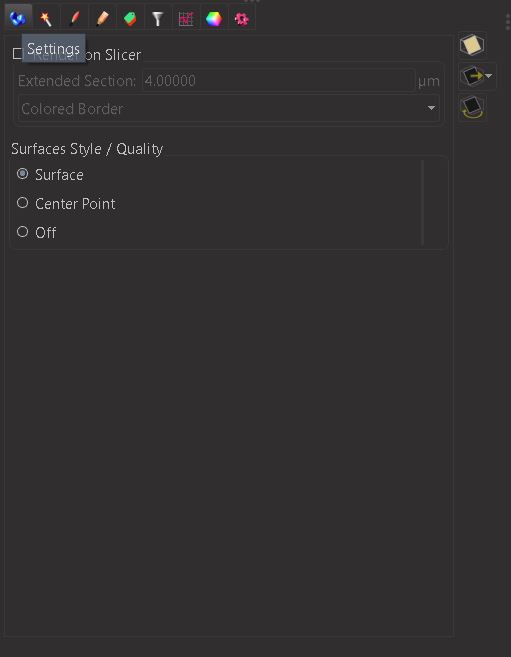511x657 pixels.
Task: Open the Filter funnel tab
Action: [x=158, y=18]
